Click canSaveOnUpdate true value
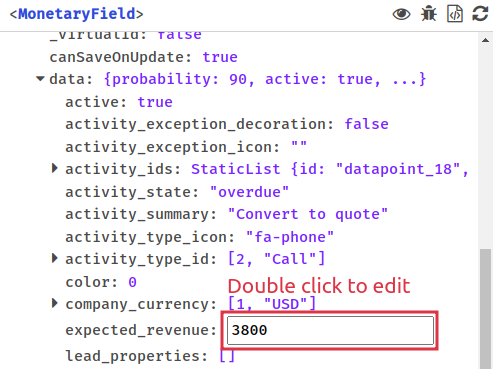The width and height of the screenshot is (493, 369). coord(220,57)
